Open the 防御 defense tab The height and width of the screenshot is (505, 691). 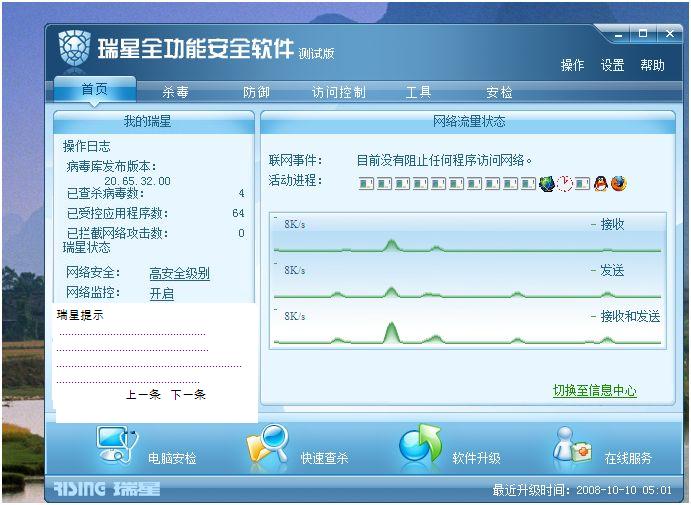pyautogui.click(x=256, y=92)
